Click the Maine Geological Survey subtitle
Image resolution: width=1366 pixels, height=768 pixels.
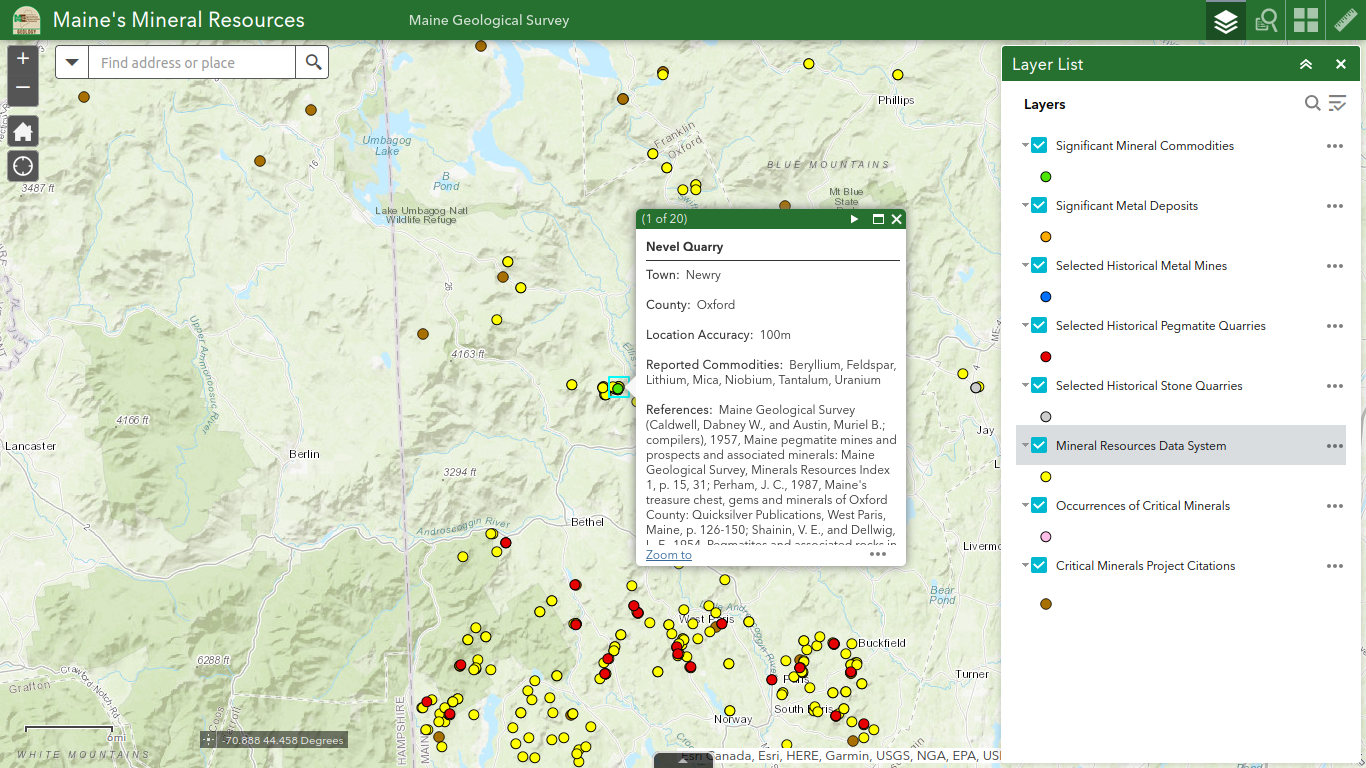tap(489, 20)
